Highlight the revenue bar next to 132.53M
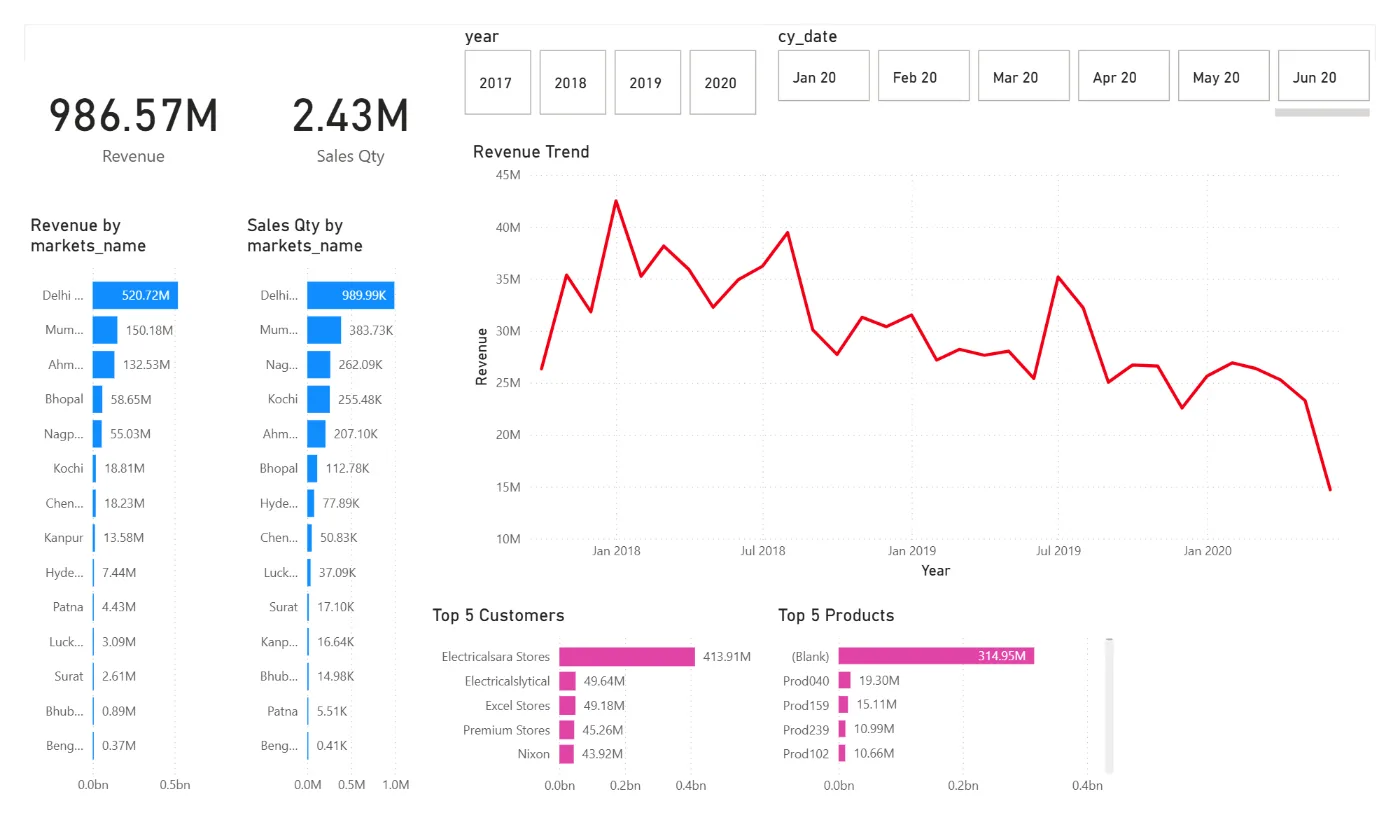This screenshot has width=1400, height=829. [x=104, y=365]
